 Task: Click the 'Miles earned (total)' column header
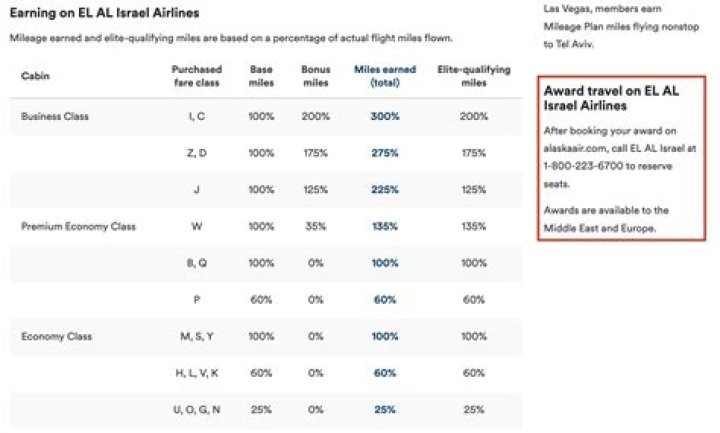[385, 76]
